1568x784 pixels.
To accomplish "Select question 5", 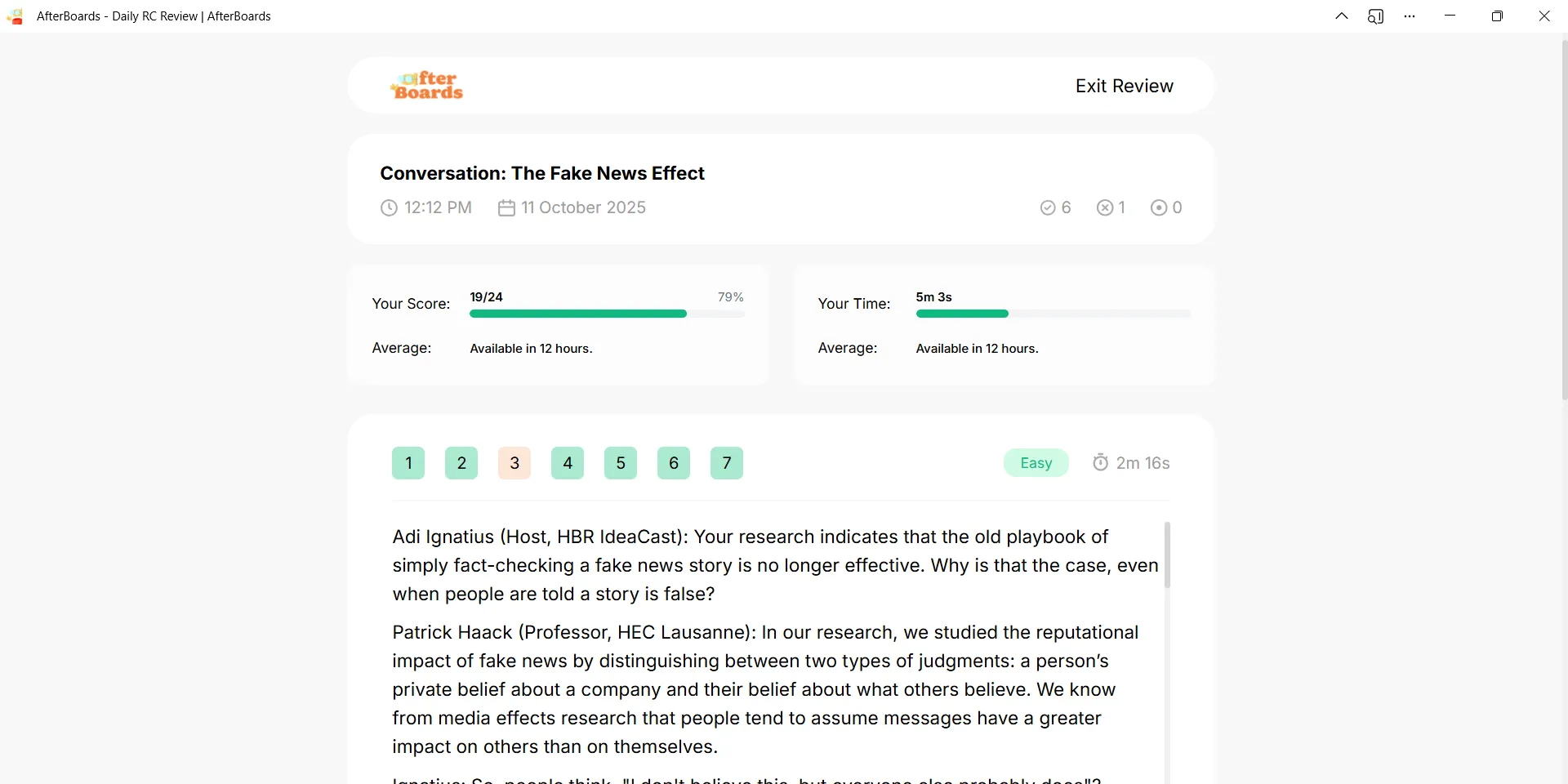I will tap(621, 463).
